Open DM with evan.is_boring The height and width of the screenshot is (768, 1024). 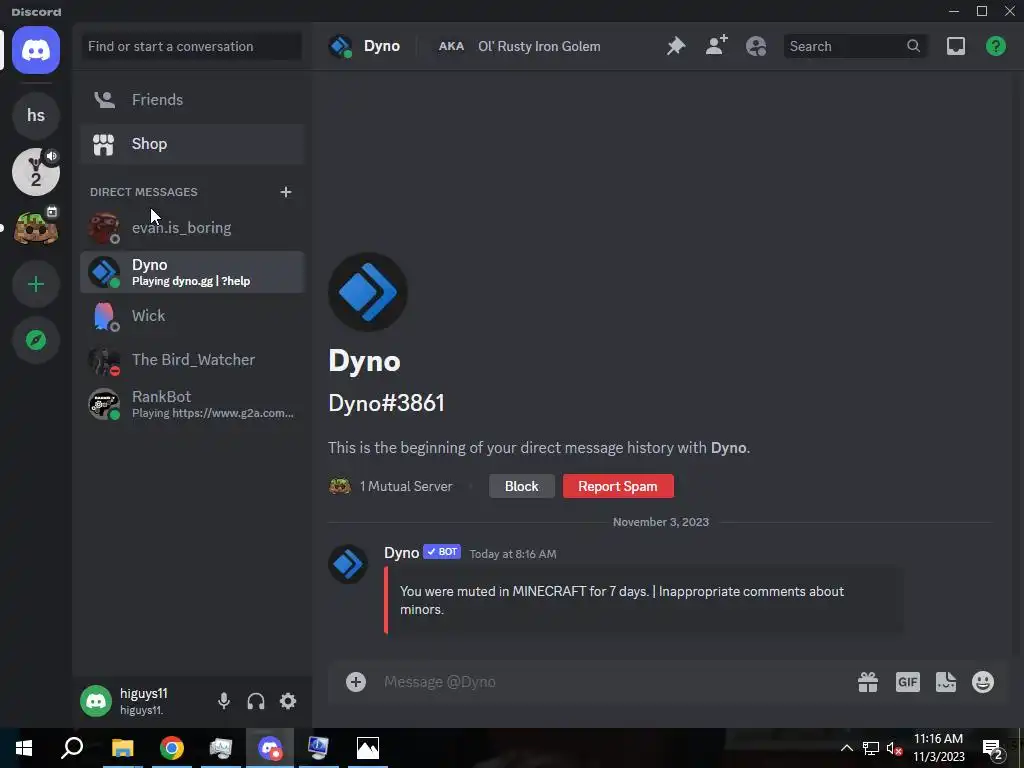[193, 228]
